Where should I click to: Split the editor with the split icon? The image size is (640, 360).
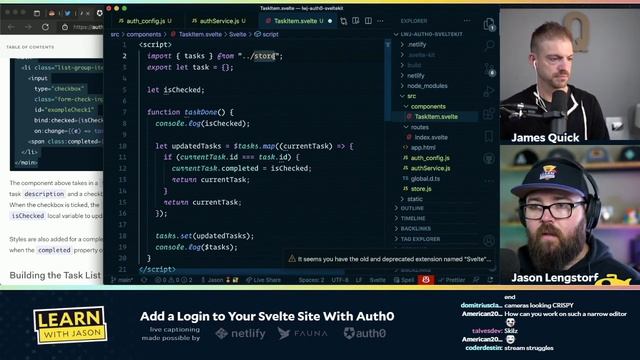click(x=368, y=21)
